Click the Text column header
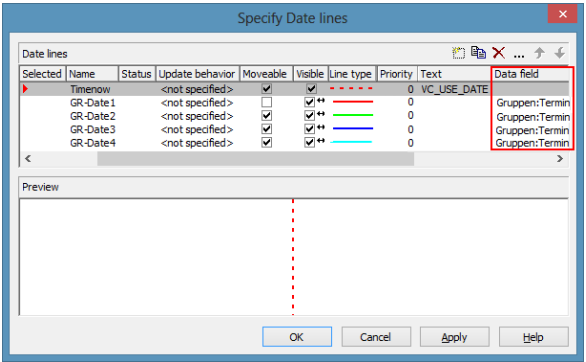The height and width of the screenshot is (362, 586). tap(454, 74)
